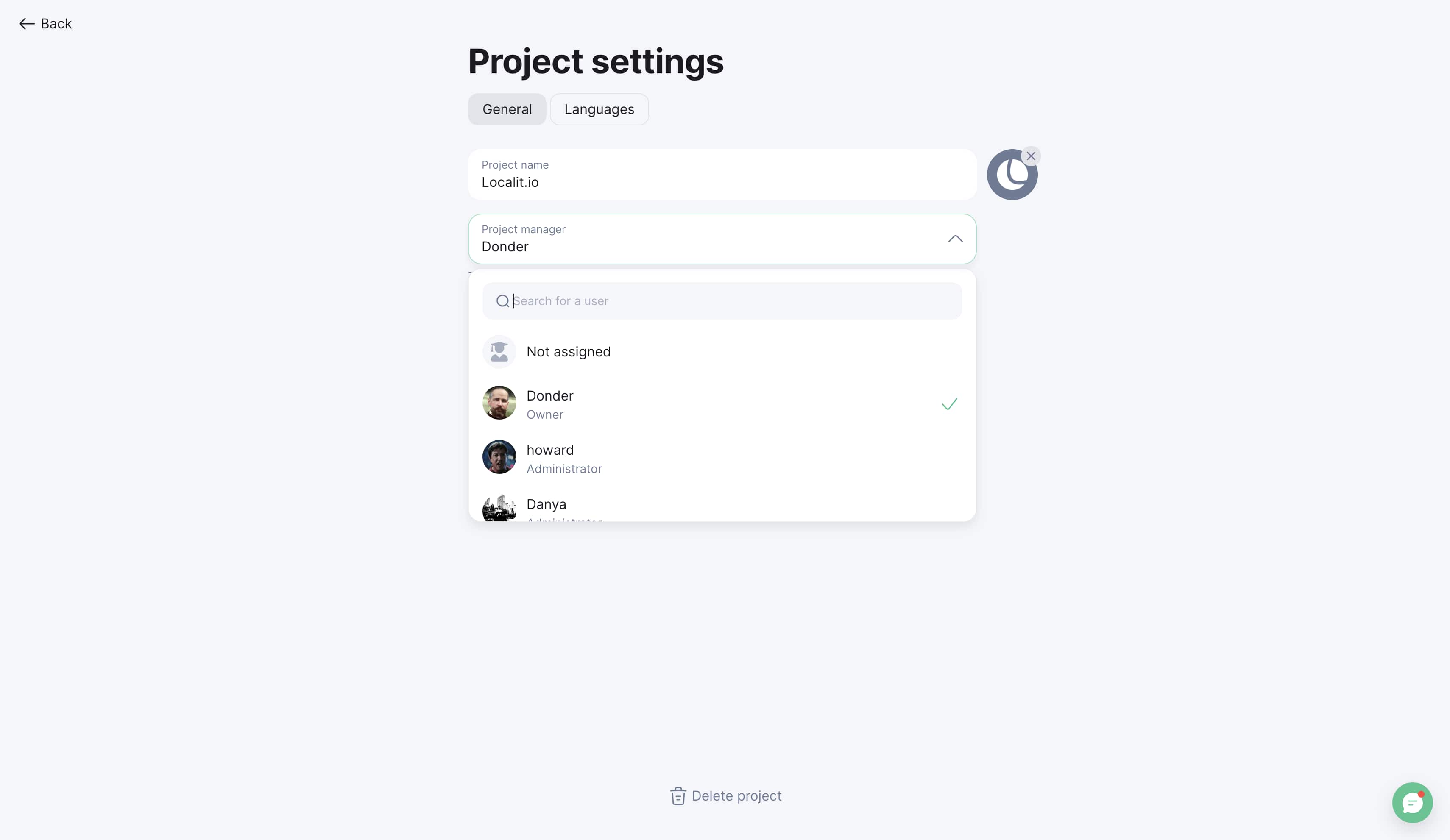Viewport: 1450px width, 840px height.
Task: Click Danya's profile picture
Action: [499, 508]
